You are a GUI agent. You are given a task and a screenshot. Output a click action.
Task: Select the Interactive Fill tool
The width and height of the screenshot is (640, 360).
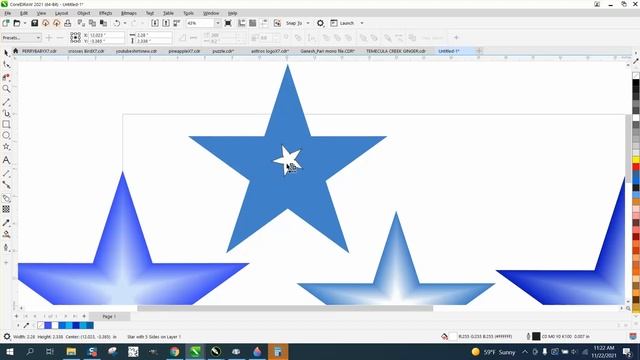(x=6, y=234)
